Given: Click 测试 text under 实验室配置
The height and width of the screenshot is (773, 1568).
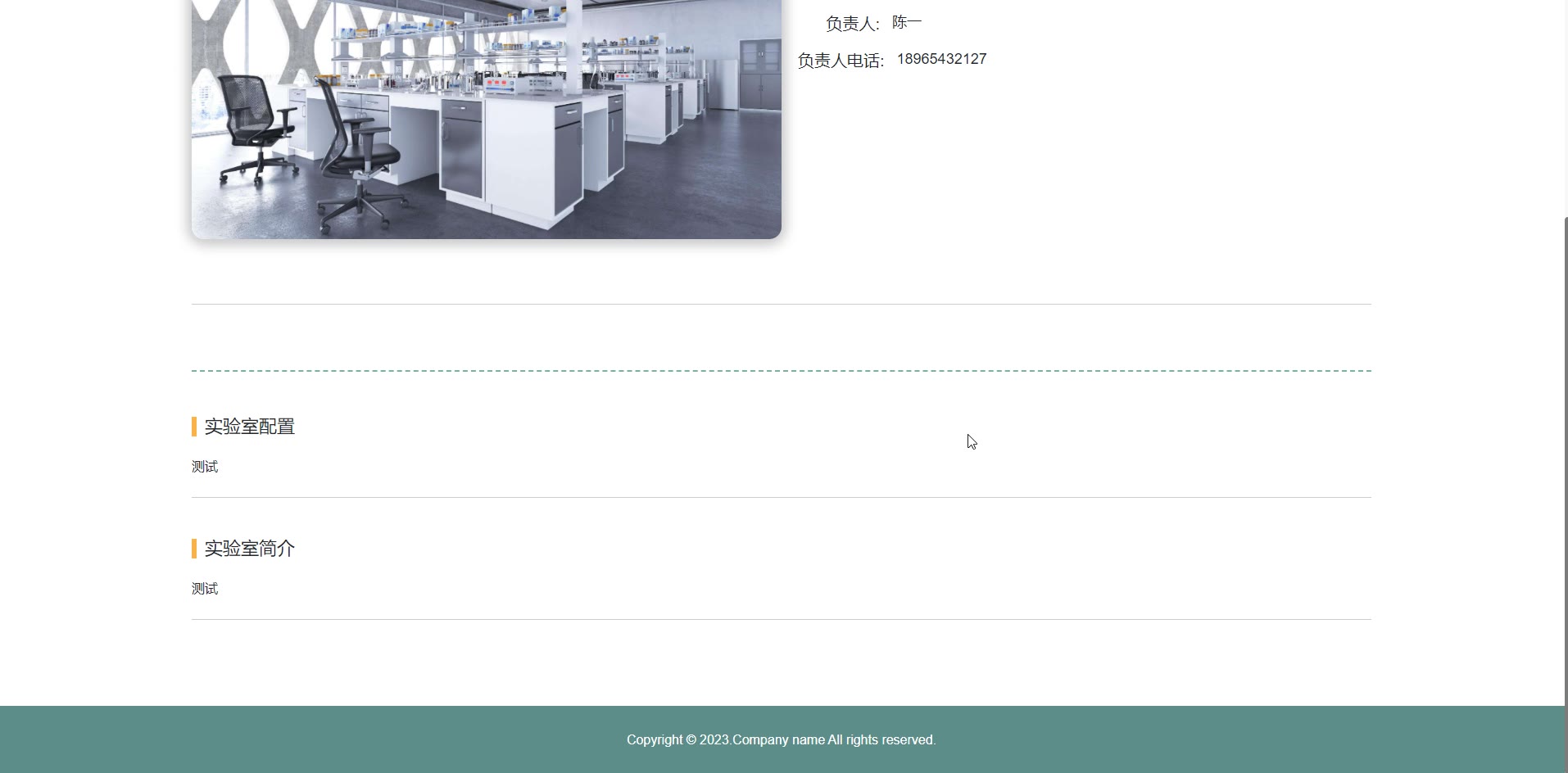Looking at the screenshot, I should [205, 467].
